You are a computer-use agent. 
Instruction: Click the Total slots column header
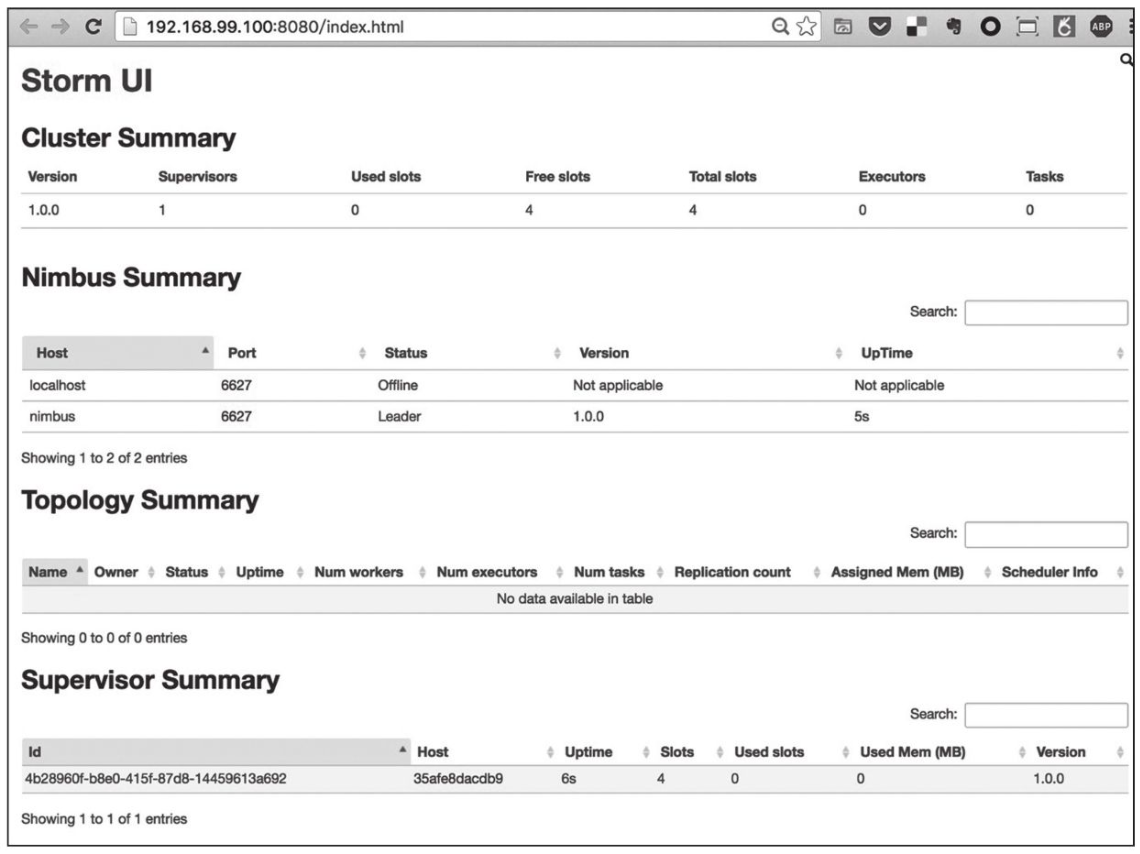[x=723, y=177]
